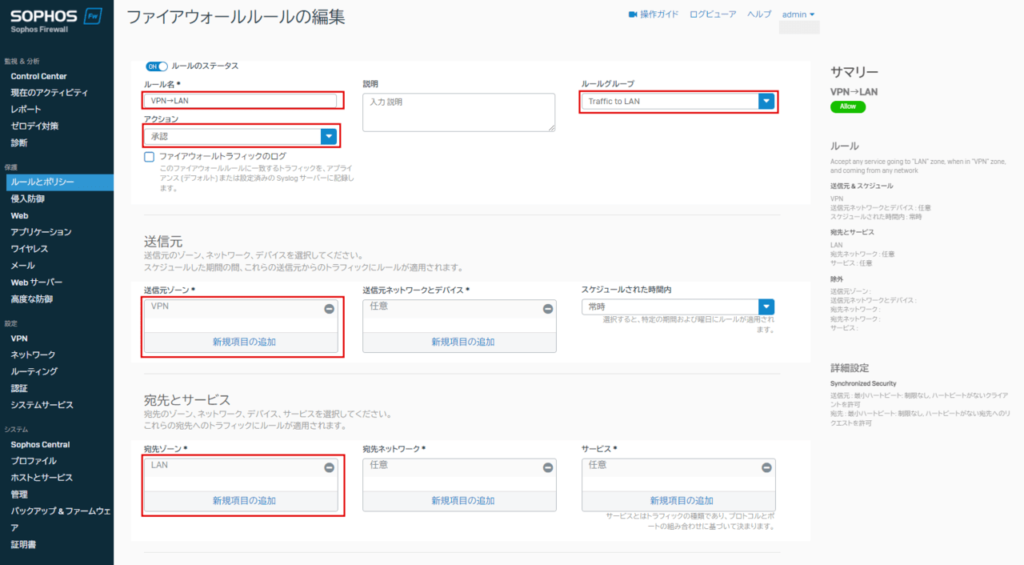Open Web サーバー in sidebar
Screen dimensions: 1024x565
[37, 282]
